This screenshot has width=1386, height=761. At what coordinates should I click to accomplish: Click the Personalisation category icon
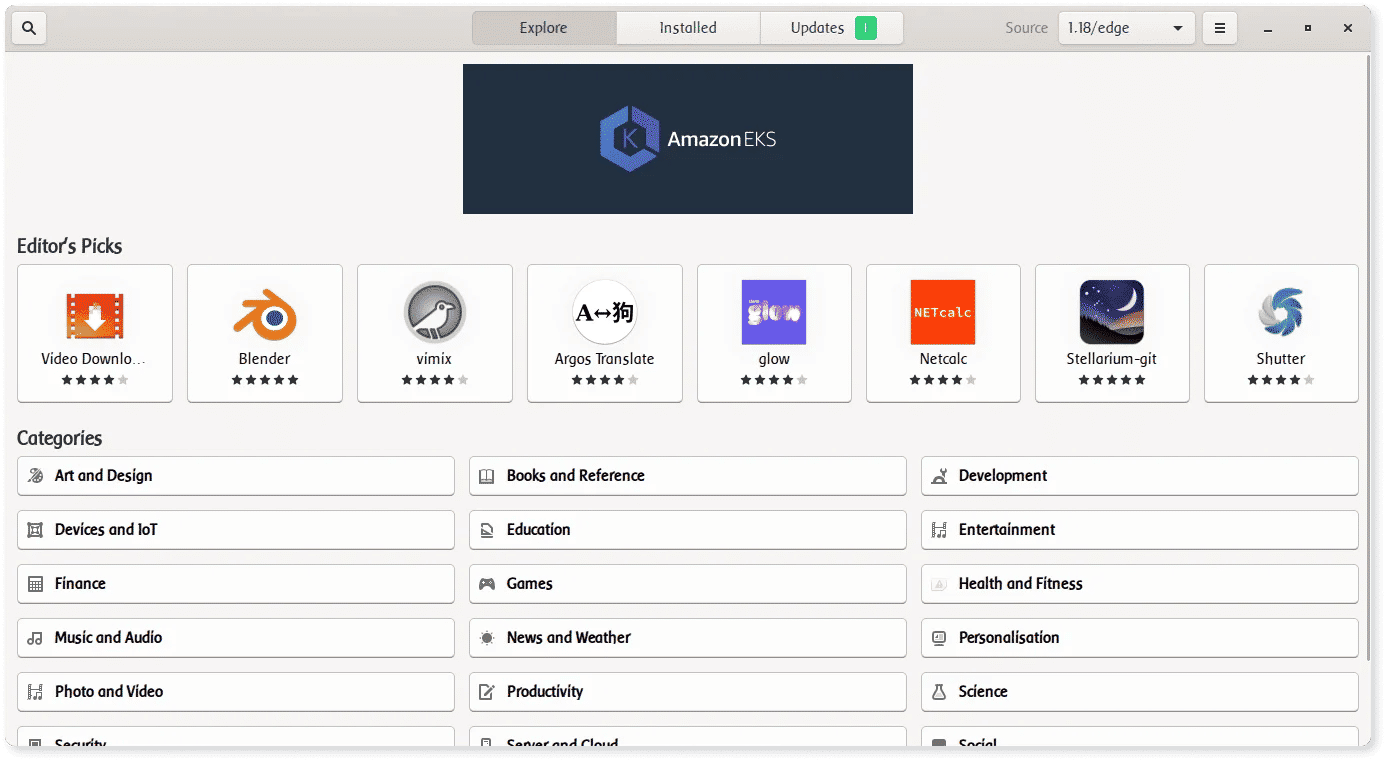coord(939,638)
